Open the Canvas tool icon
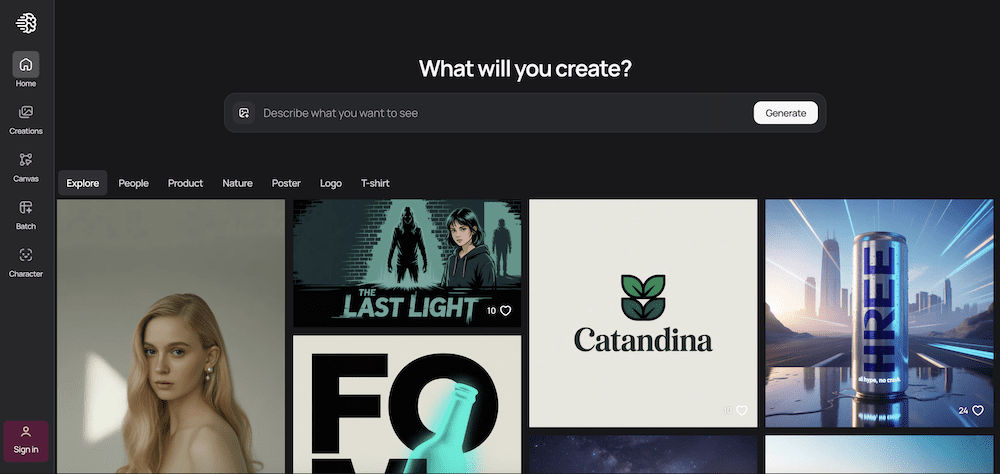Viewport: 1000px width, 474px height. click(26, 159)
